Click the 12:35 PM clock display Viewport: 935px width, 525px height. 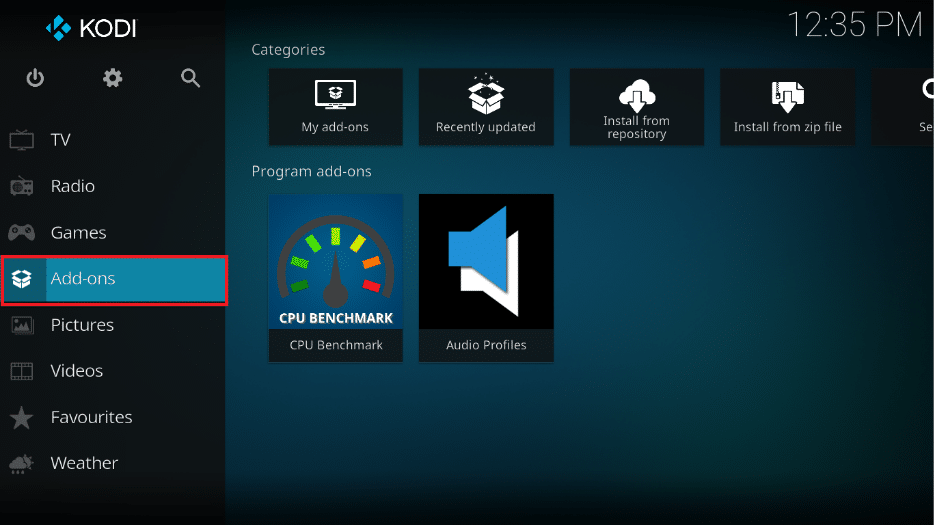[x=854, y=25]
